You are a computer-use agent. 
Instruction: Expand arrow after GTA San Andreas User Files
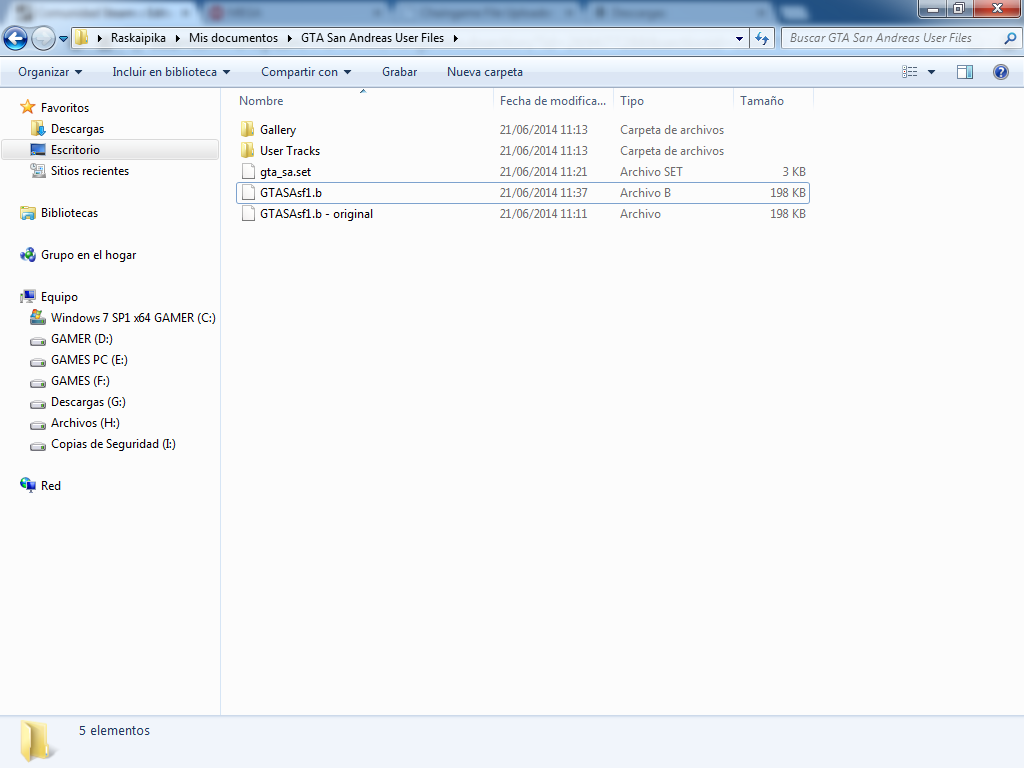[x=455, y=38]
